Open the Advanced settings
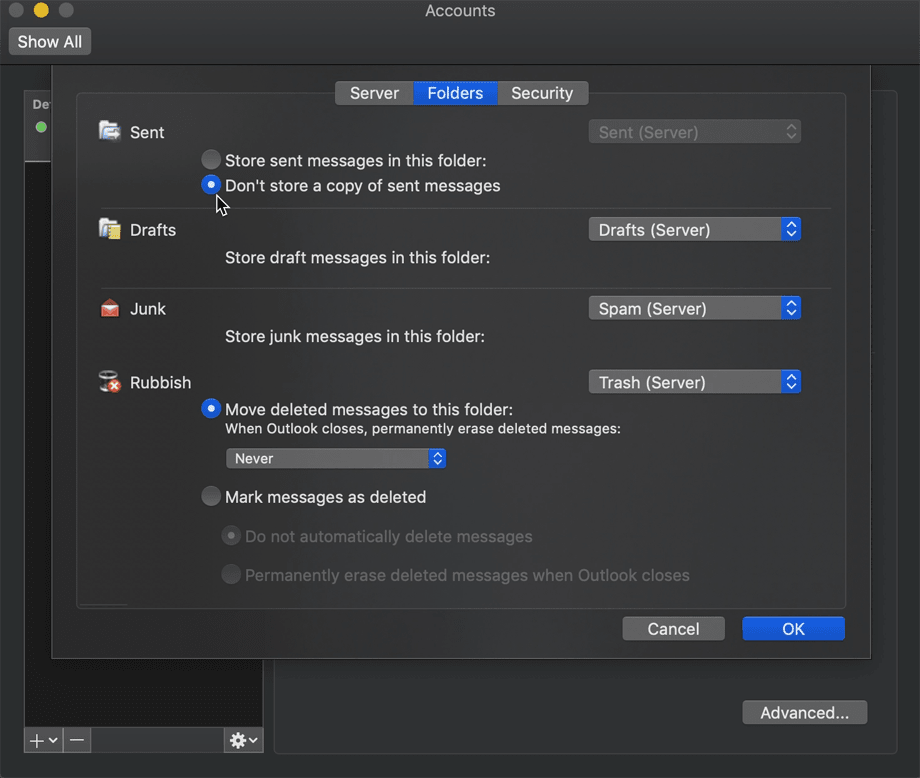 (x=804, y=712)
